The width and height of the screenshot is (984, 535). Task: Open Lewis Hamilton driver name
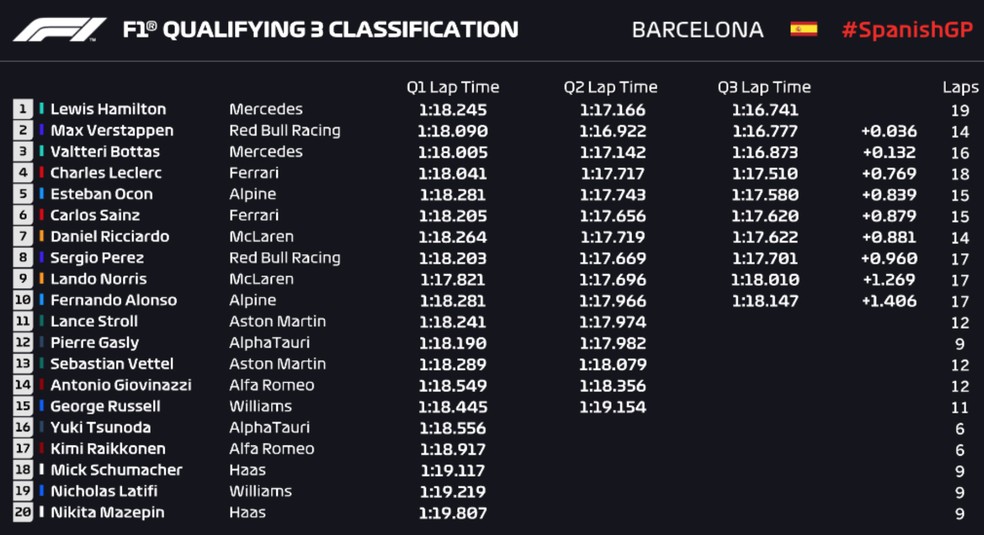tap(108, 109)
